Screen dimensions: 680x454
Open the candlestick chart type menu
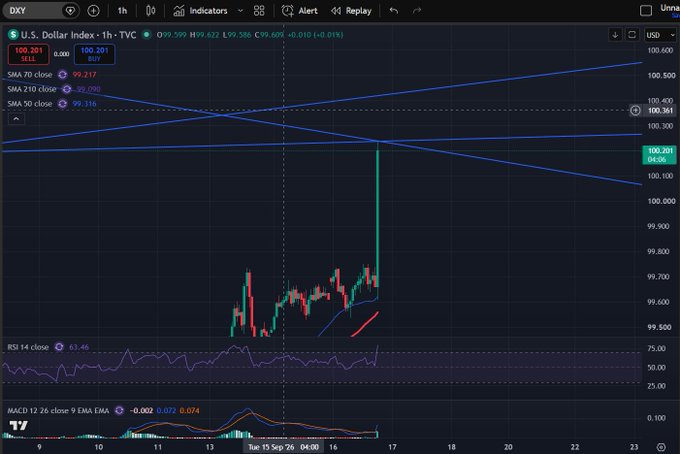(x=150, y=10)
